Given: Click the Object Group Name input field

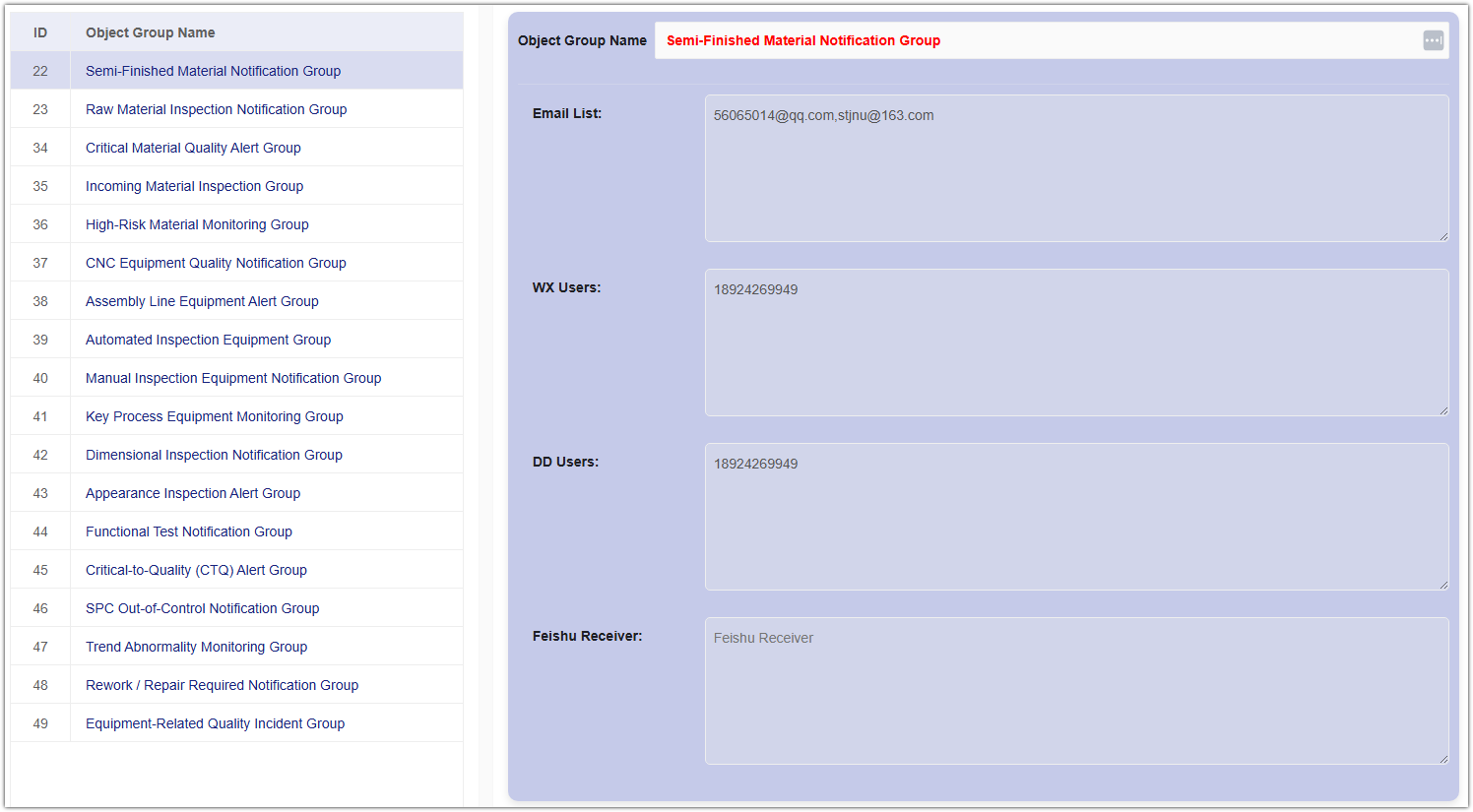Looking at the screenshot, I should [1034, 40].
